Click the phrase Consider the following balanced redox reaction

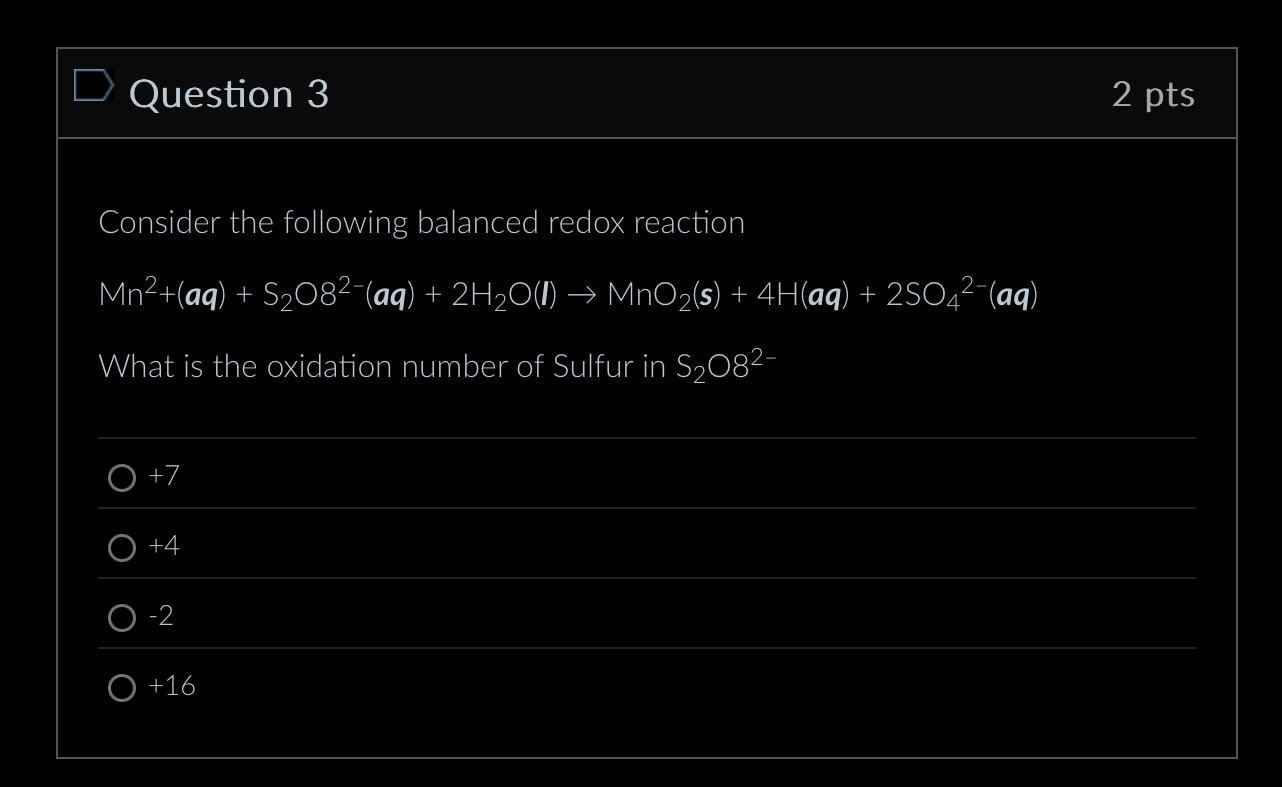(421, 222)
